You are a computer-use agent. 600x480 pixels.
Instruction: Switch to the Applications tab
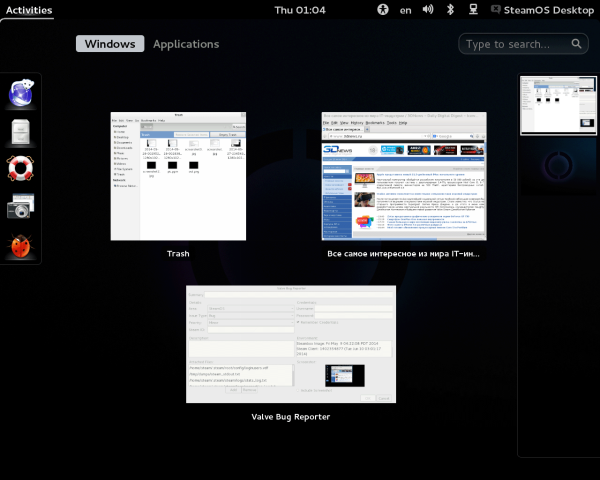[x=185, y=44]
